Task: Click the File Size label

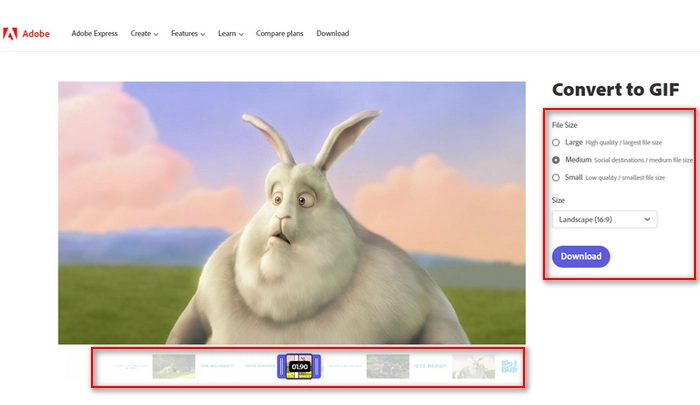Action: 564,125
